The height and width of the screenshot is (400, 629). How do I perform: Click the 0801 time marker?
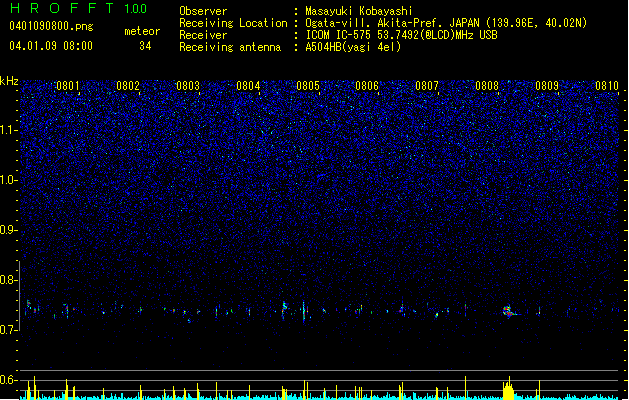point(68,86)
